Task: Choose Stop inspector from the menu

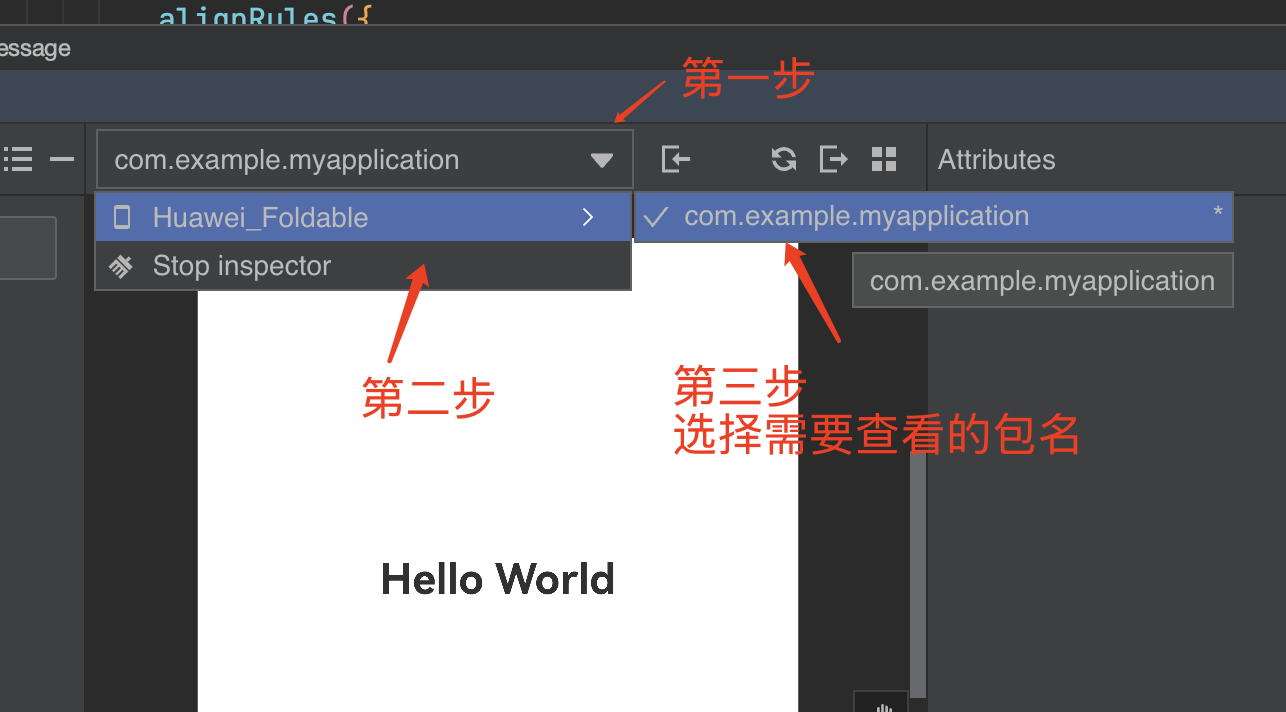Action: (x=242, y=266)
